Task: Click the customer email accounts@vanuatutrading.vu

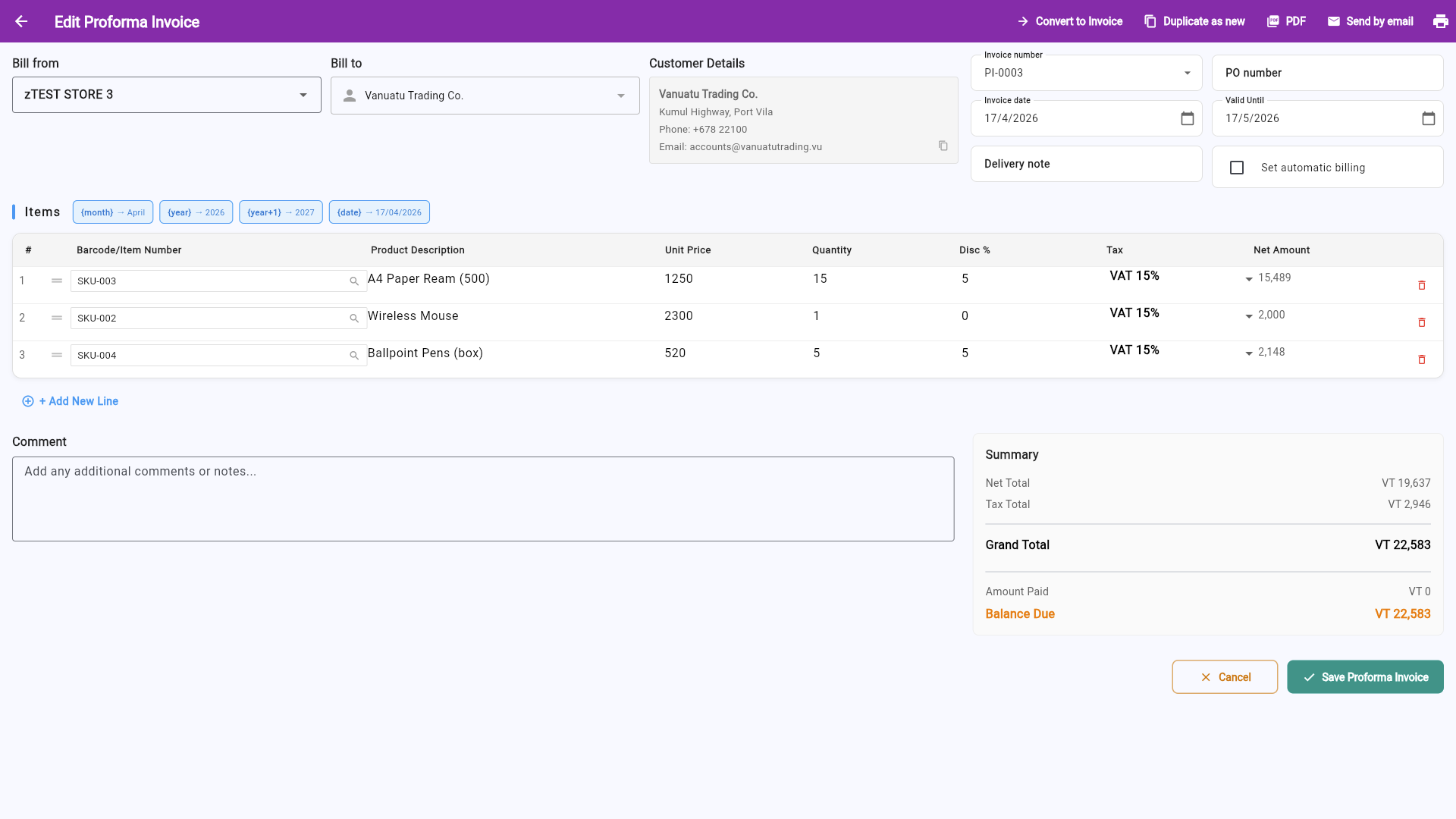Action: click(755, 147)
